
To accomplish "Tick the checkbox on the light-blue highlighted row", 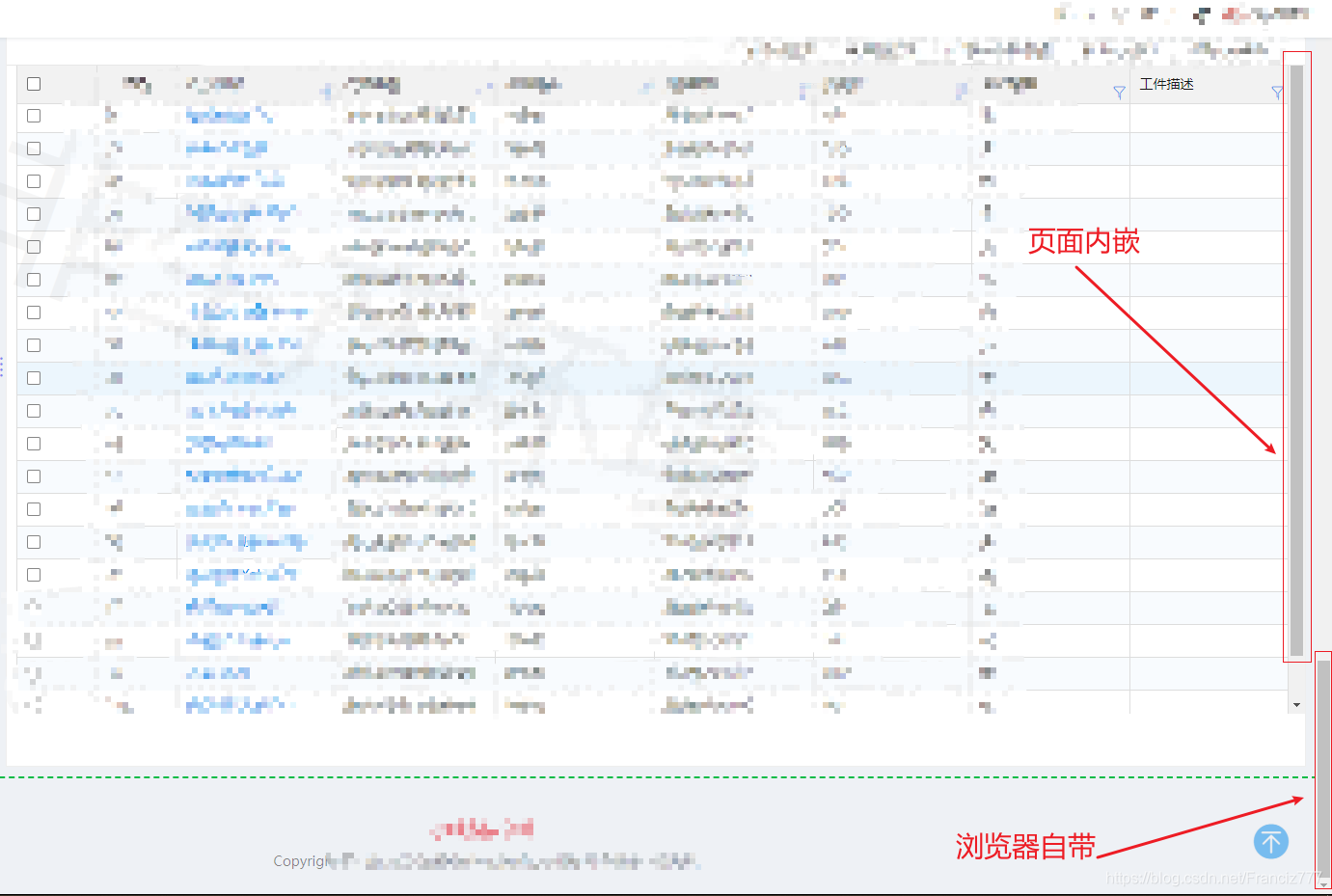I will pos(34,378).
